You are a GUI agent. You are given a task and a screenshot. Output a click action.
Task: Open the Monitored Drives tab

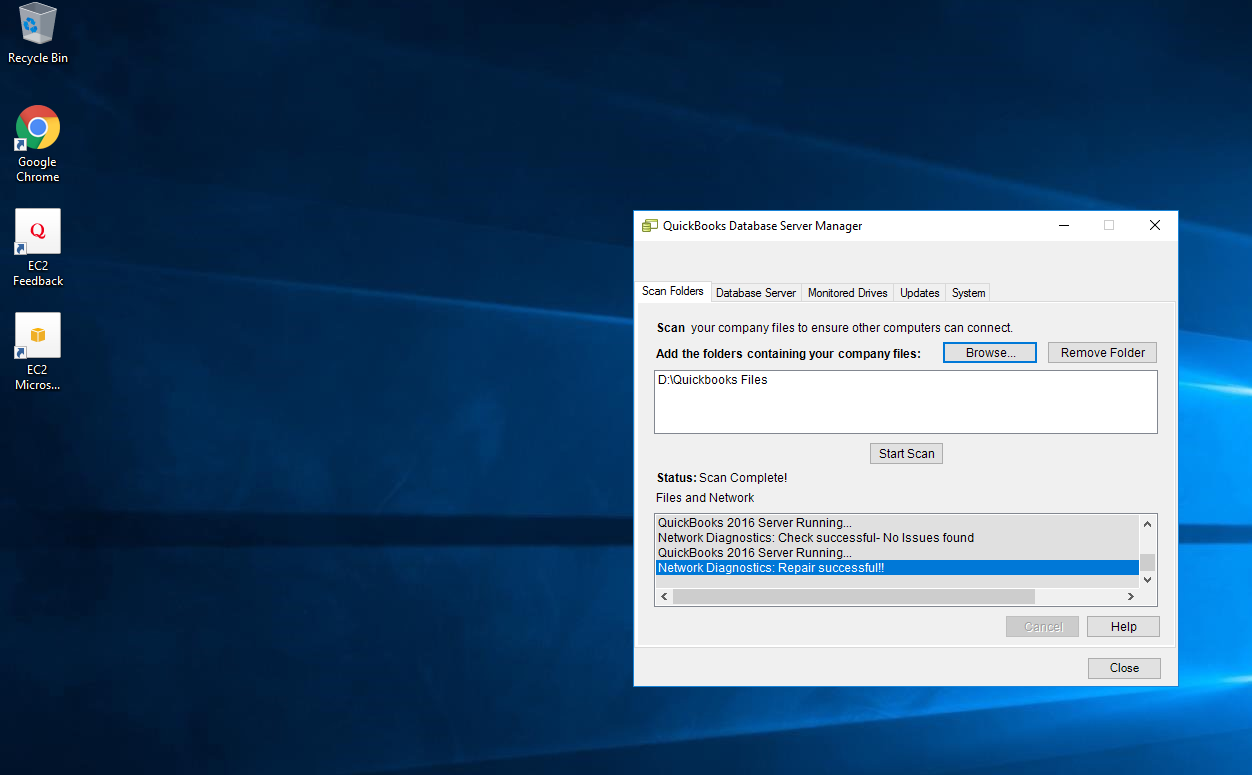pos(848,293)
